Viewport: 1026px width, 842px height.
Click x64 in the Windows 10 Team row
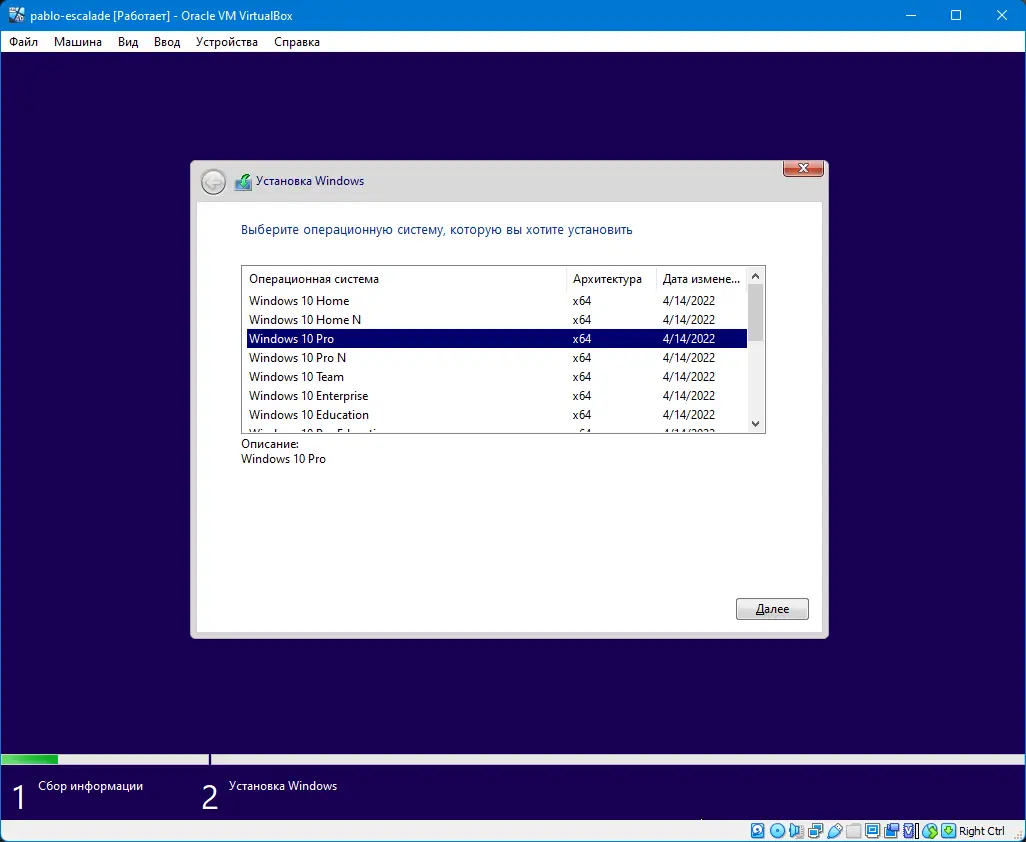tap(582, 377)
